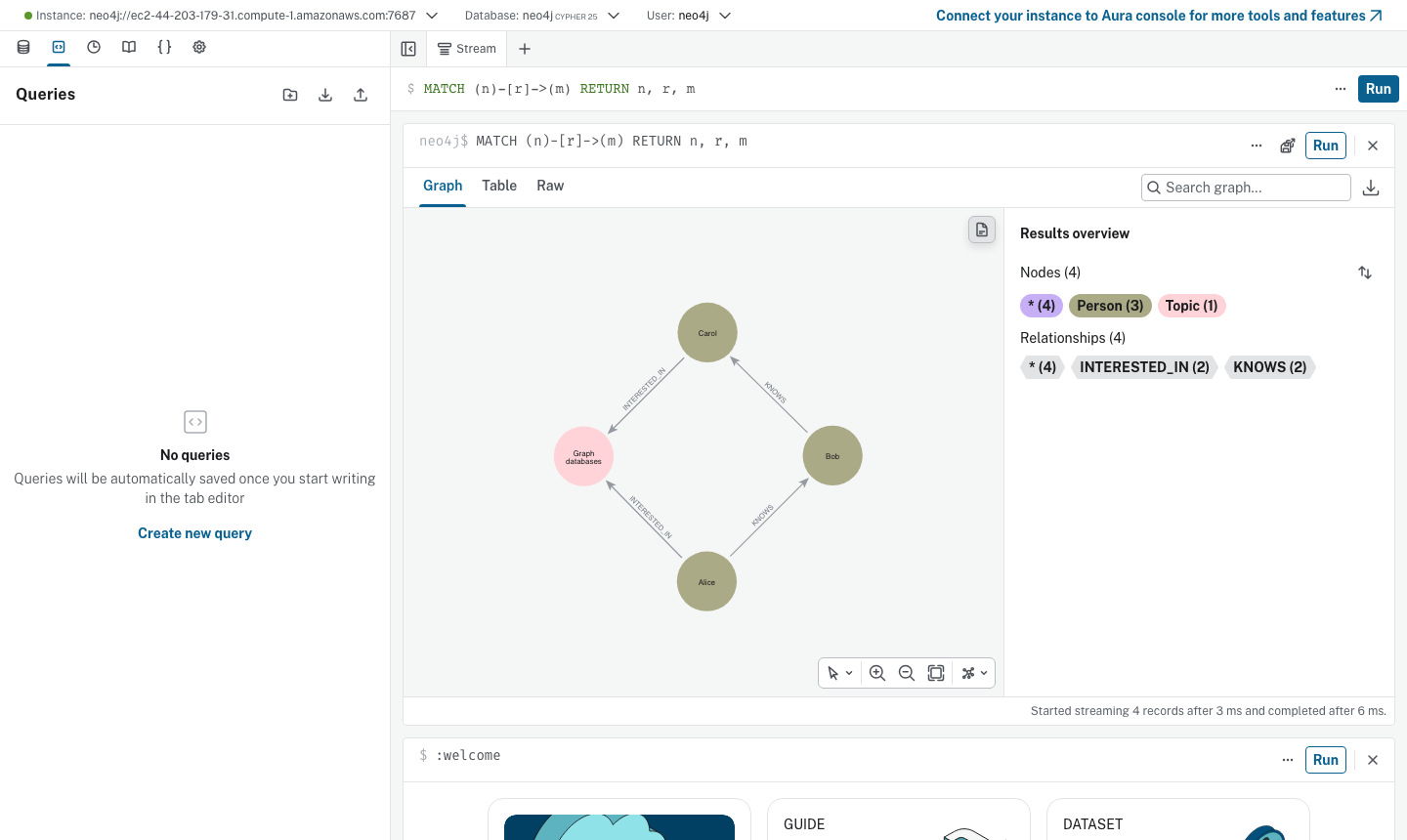Sort results overview order icon
The image size is (1407, 840).
tap(1365, 273)
